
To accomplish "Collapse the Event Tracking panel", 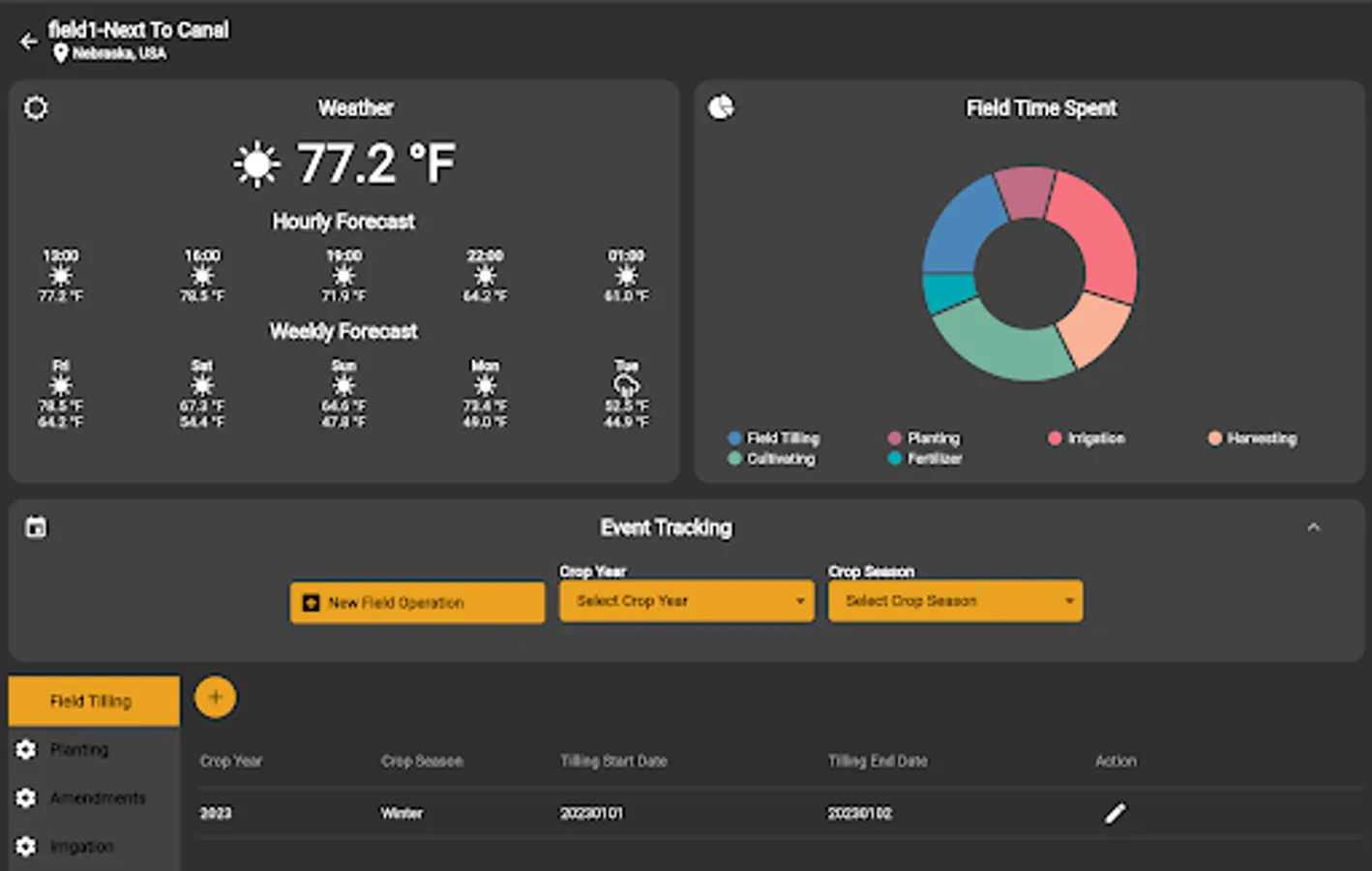I will click(1313, 527).
